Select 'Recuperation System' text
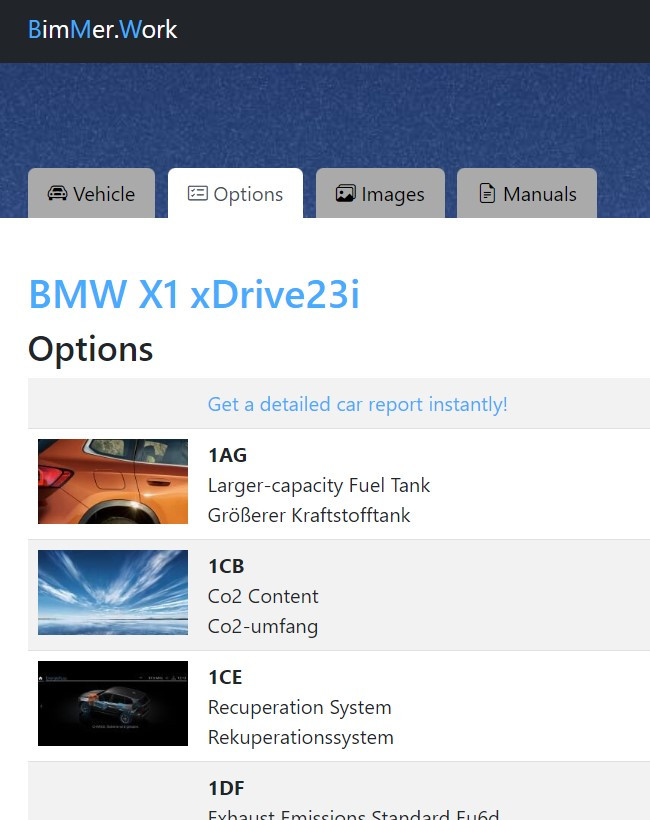The image size is (650, 820). click(x=300, y=707)
